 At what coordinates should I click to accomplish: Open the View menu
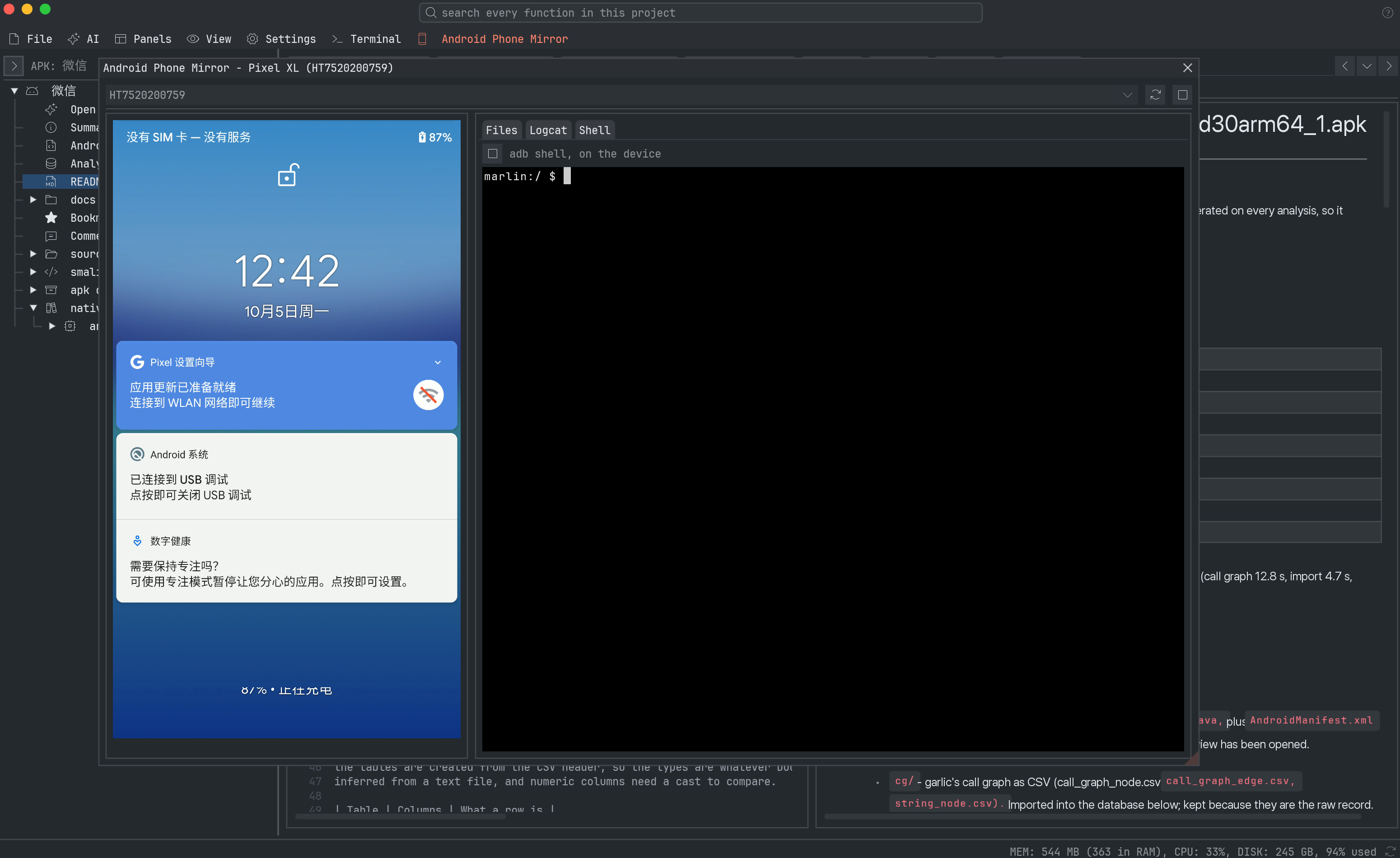click(x=209, y=39)
